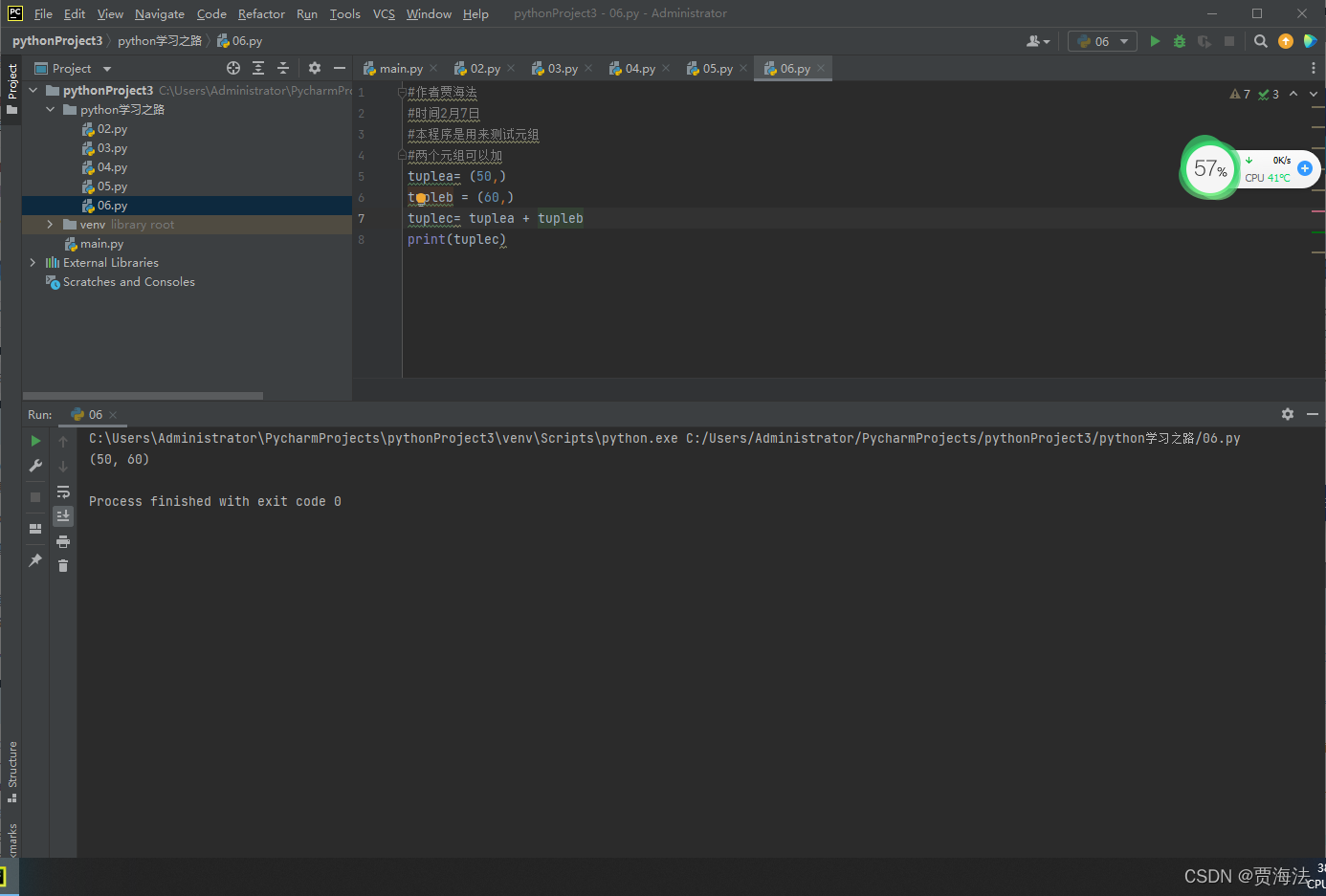Screen dimensions: 1326x896
Task: Close the 06.py editor tab
Action: (821, 69)
